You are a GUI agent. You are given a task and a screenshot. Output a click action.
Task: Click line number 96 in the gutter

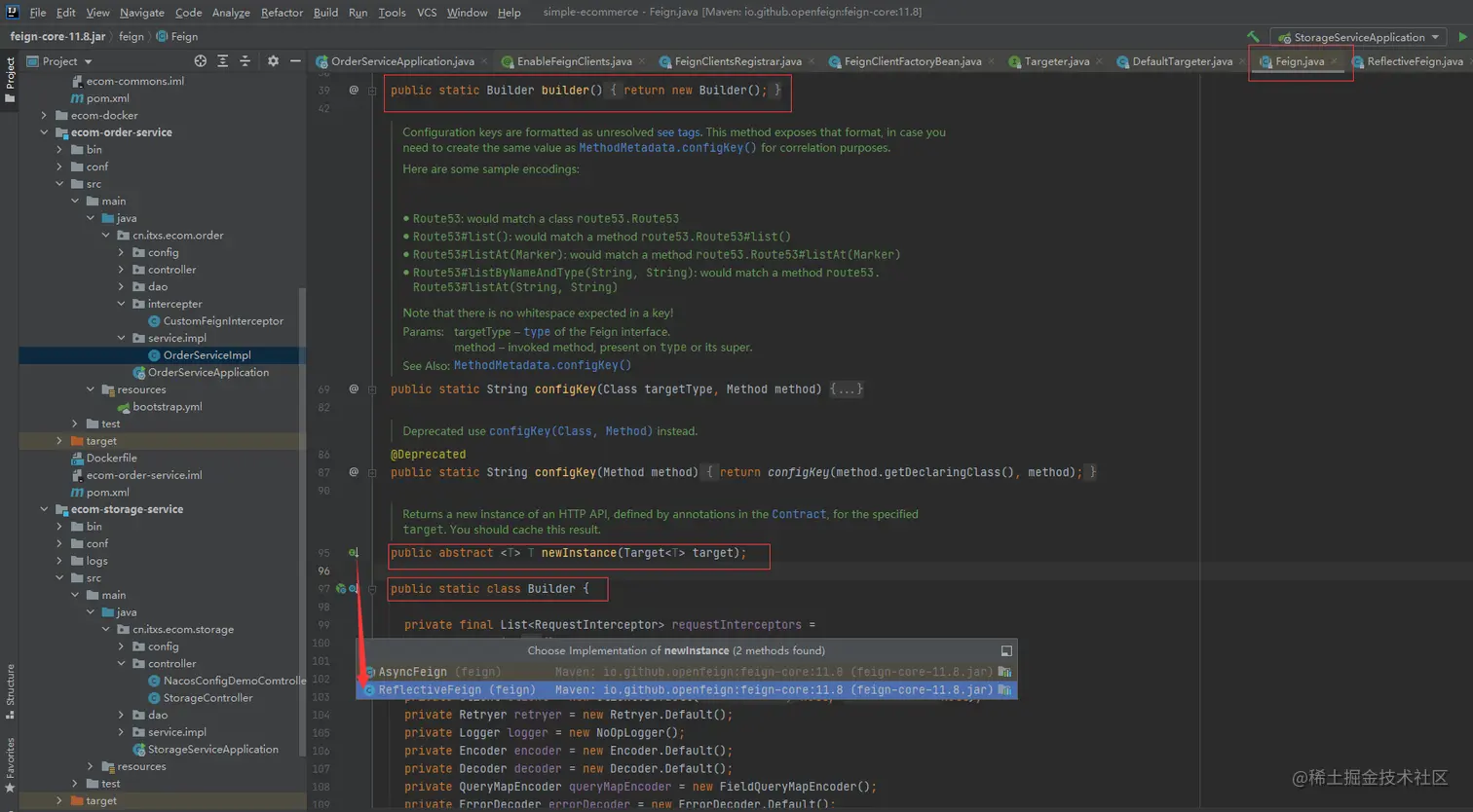click(x=323, y=571)
